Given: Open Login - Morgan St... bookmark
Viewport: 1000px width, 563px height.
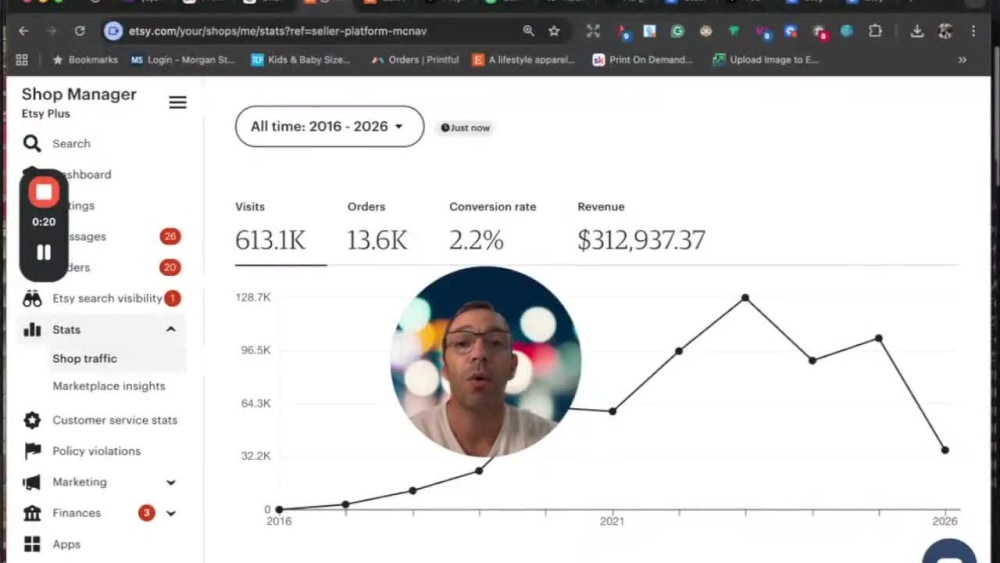Looking at the screenshot, I should pos(182,60).
